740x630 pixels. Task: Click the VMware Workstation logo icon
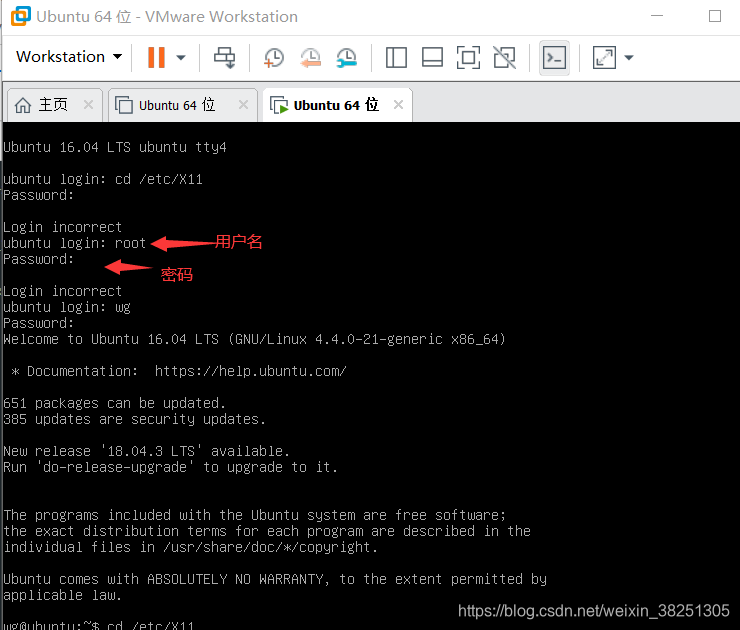(21, 16)
